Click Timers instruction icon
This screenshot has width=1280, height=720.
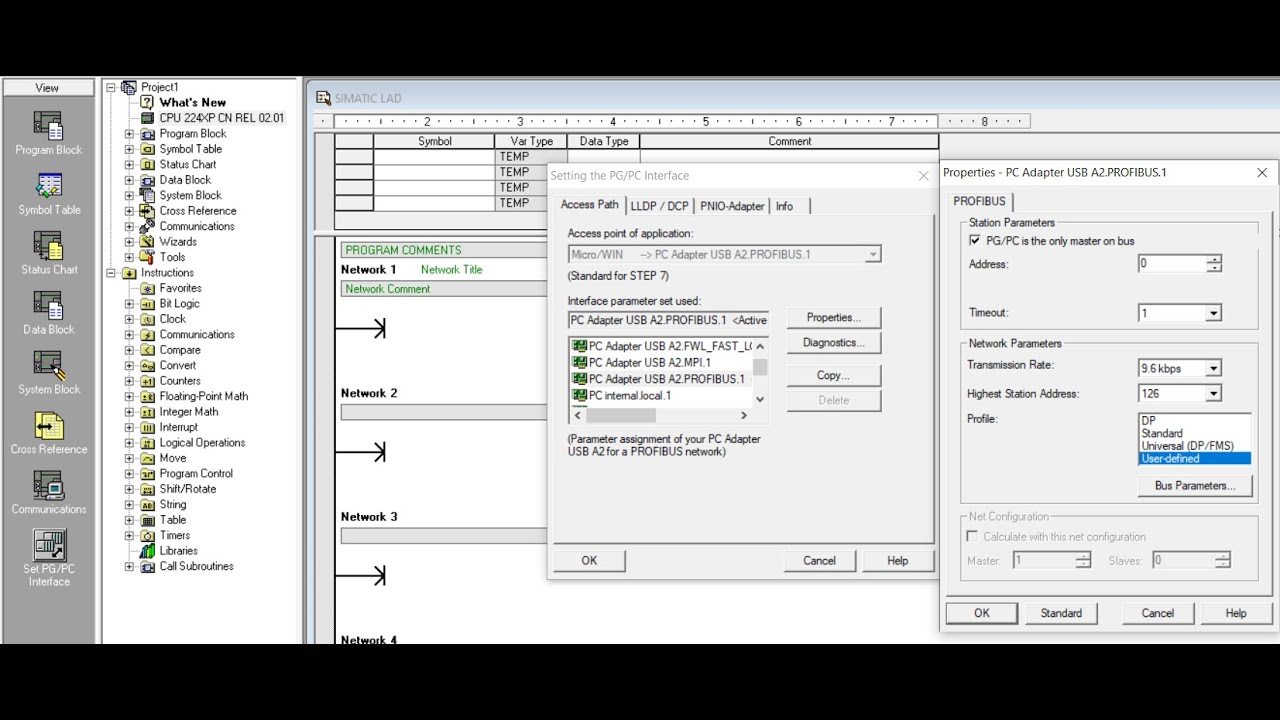tap(147, 535)
